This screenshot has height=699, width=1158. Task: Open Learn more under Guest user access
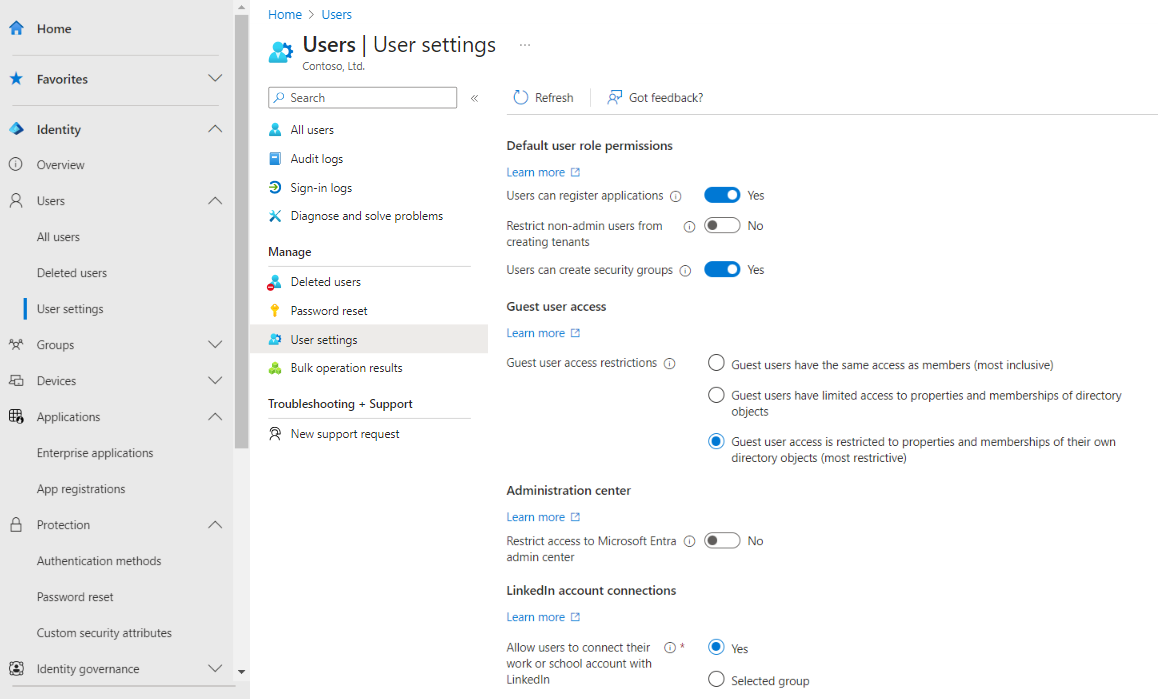[536, 332]
